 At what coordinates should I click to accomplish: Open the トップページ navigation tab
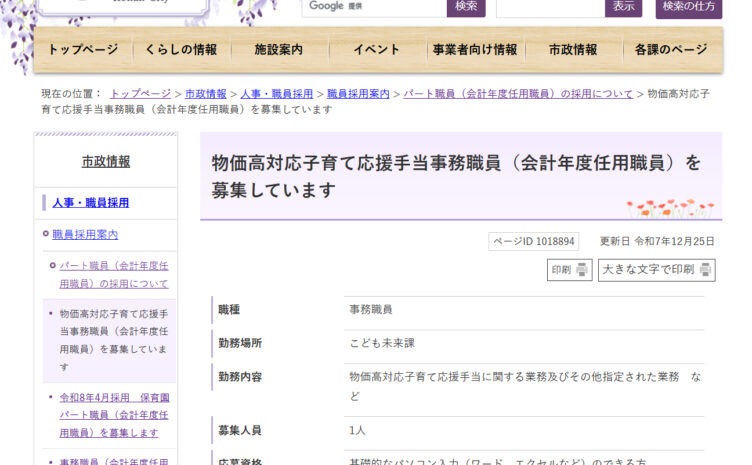pyautogui.click(x=83, y=50)
